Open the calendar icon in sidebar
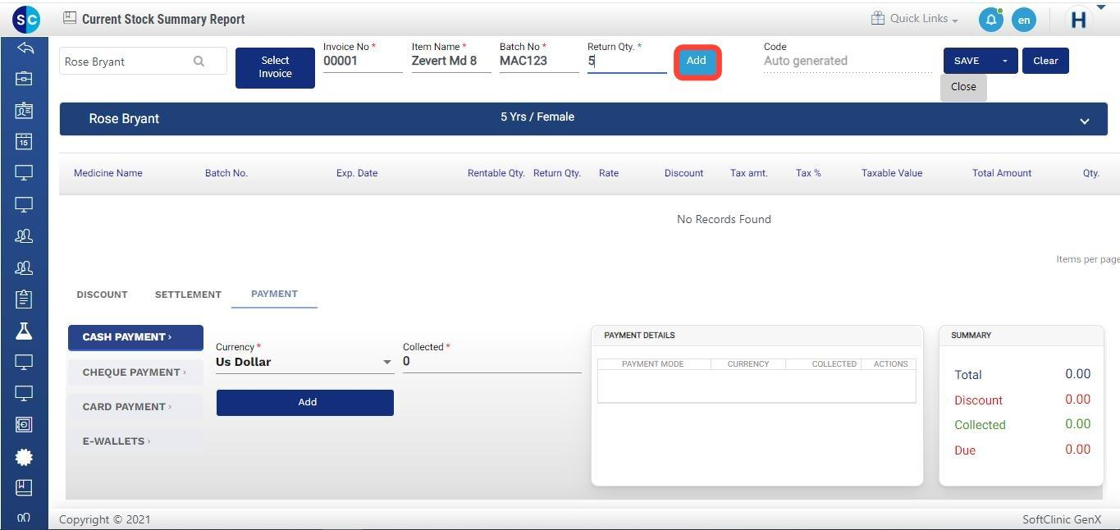 pos(25,142)
